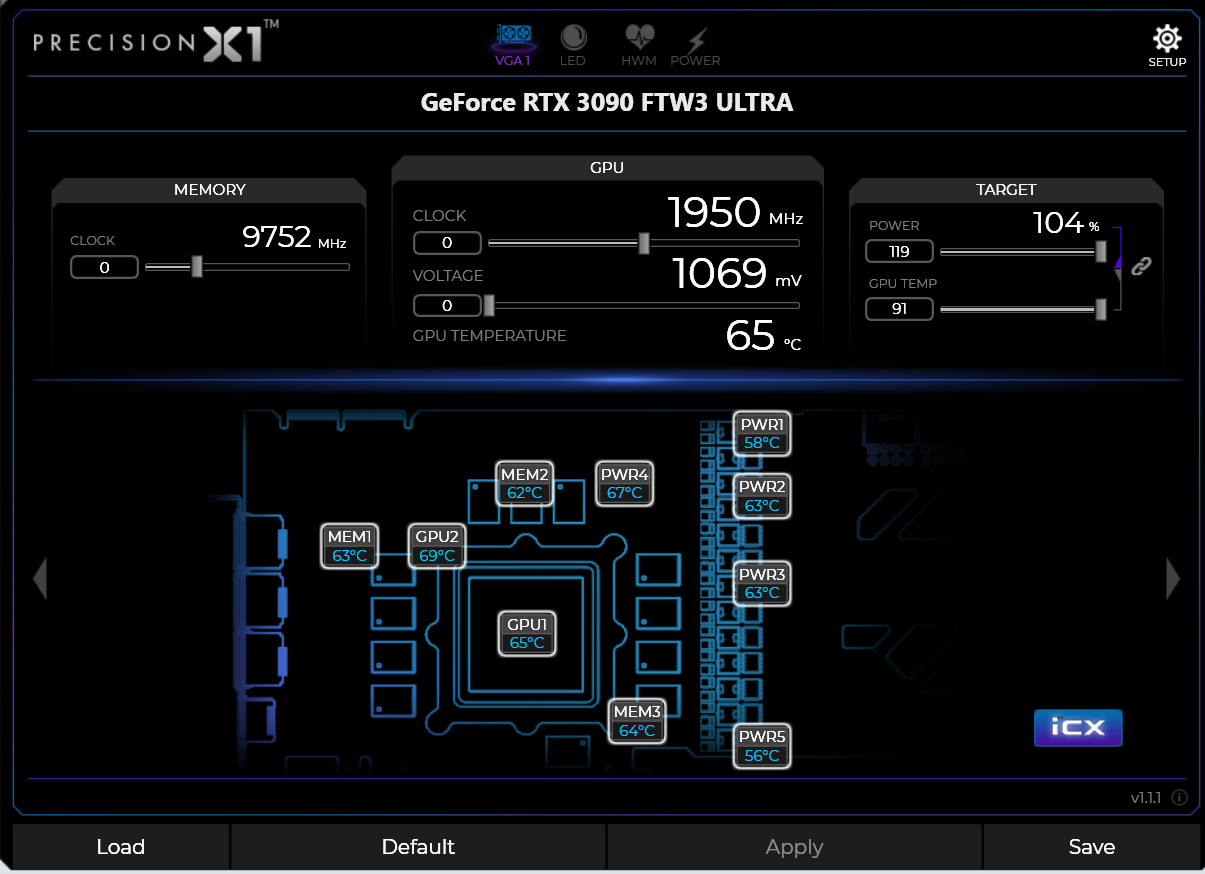The width and height of the screenshot is (1205, 874).
Task: Click the Apply button
Action: click(x=794, y=847)
